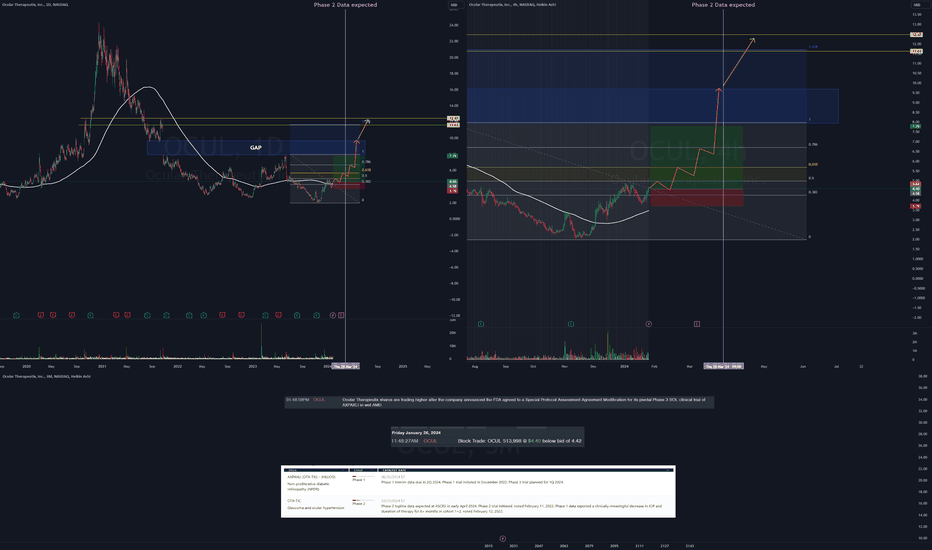This screenshot has width=932, height=550.
Task: Select the 0.382 Fibonacci label on the daily chart
Action: (x=366, y=181)
